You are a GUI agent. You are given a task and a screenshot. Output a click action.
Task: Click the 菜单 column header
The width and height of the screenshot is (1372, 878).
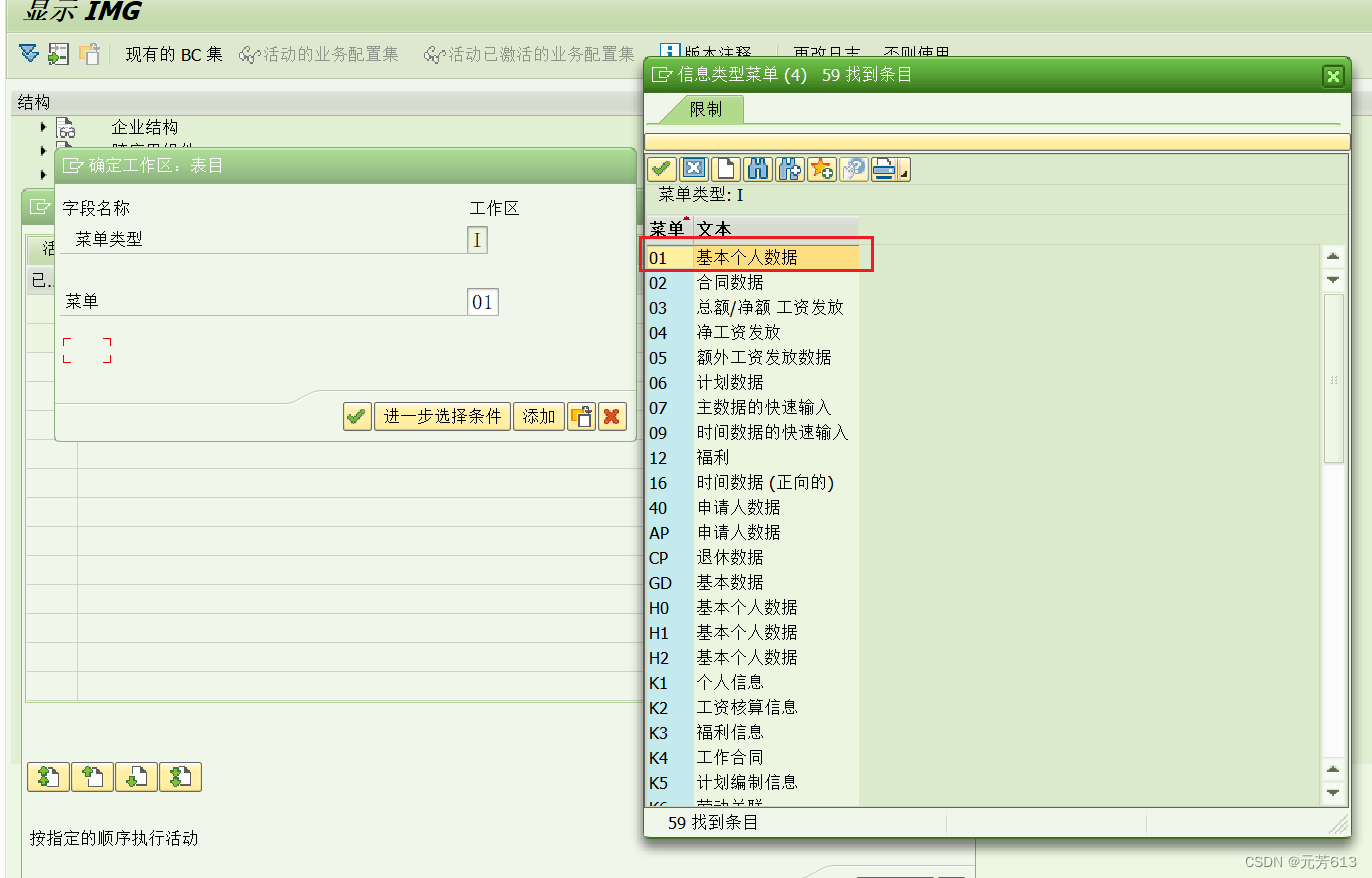coord(669,229)
